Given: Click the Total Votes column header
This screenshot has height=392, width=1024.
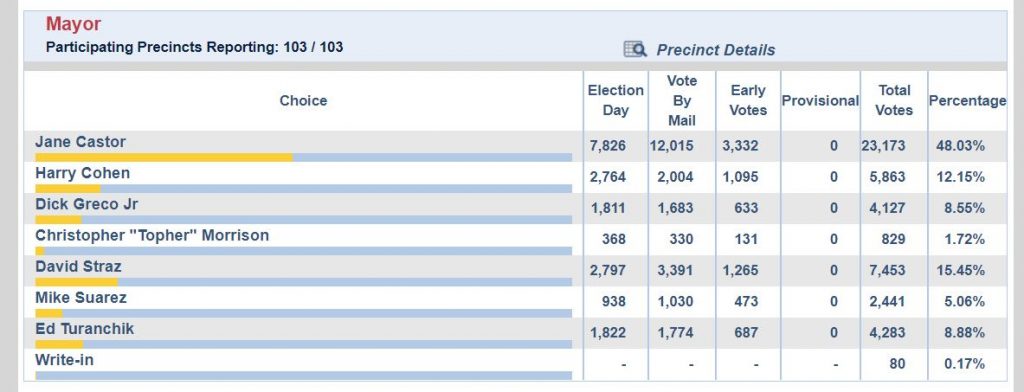Looking at the screenshot, I should pos(894,101).
